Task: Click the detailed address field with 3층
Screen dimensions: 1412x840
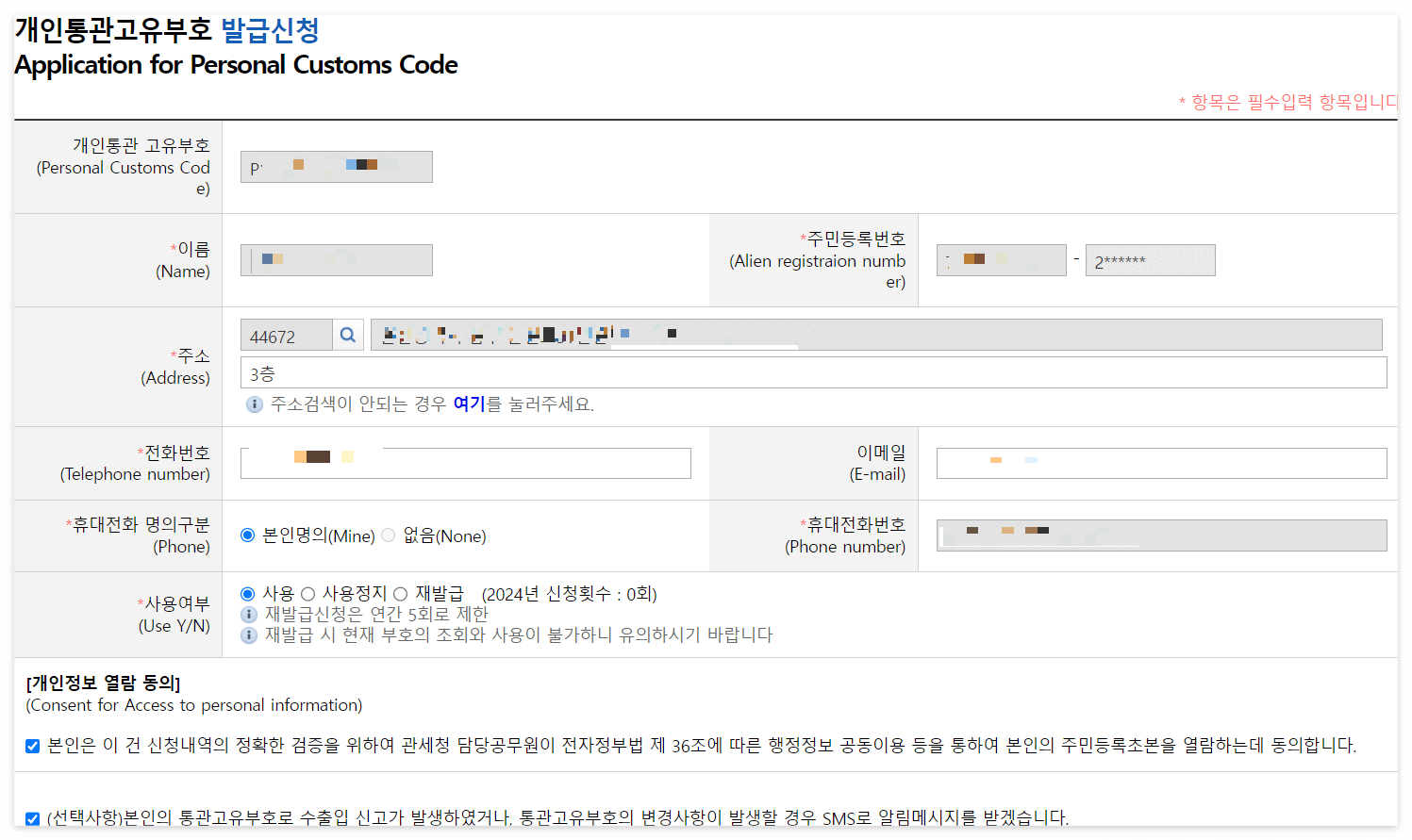Action: (x=814, y=372)
